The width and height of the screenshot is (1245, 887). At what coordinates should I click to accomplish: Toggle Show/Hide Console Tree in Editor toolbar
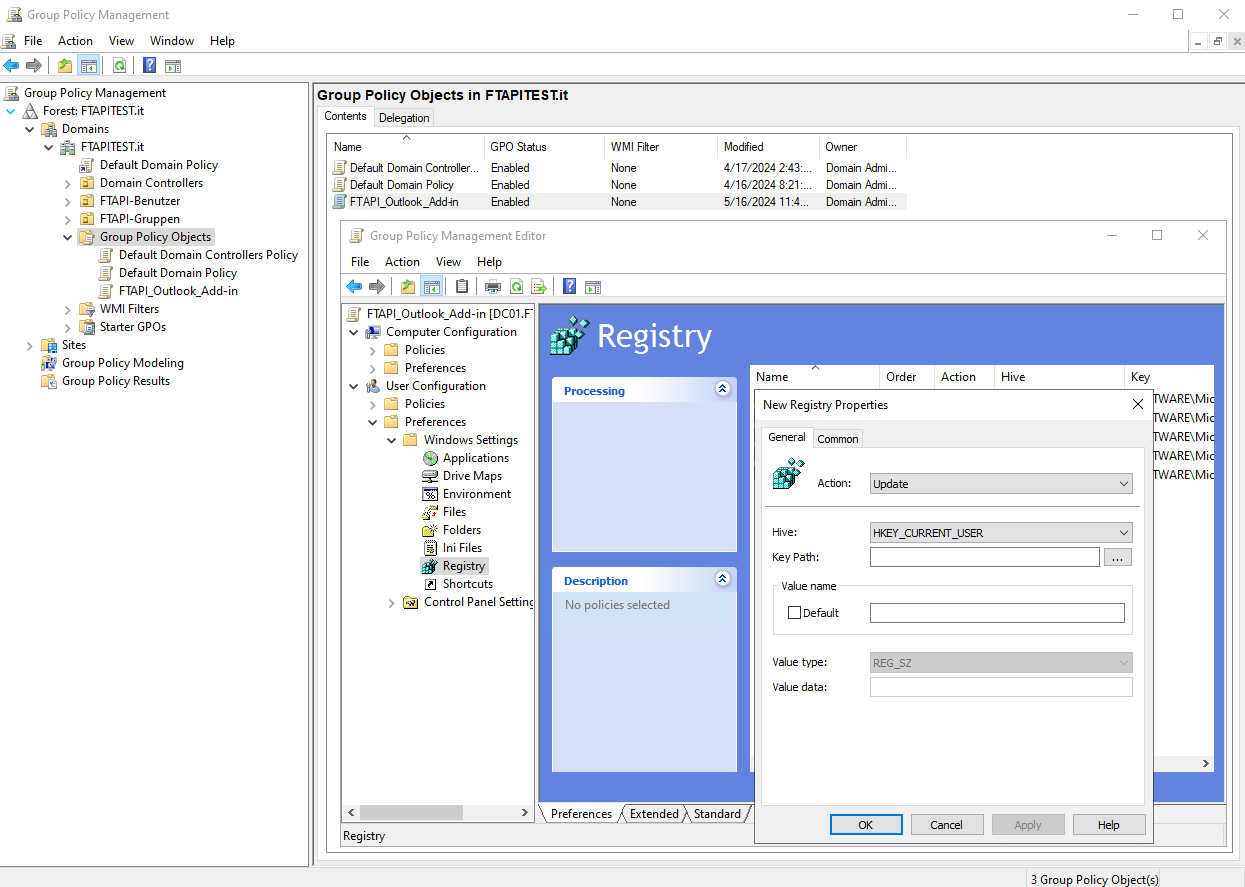(x=432, y=287)
